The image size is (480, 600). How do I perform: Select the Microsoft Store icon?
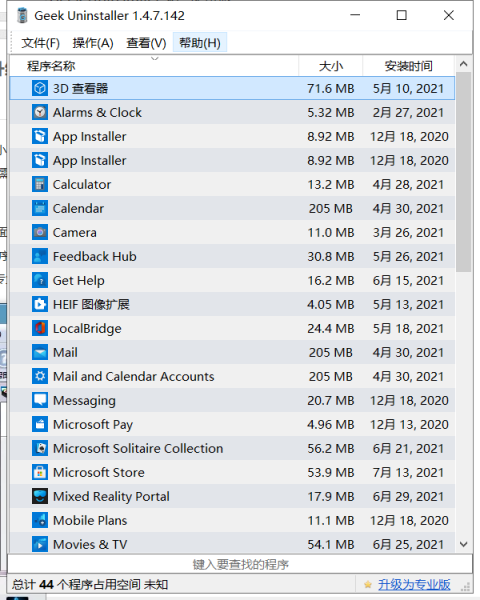click(x=40, y=472)
